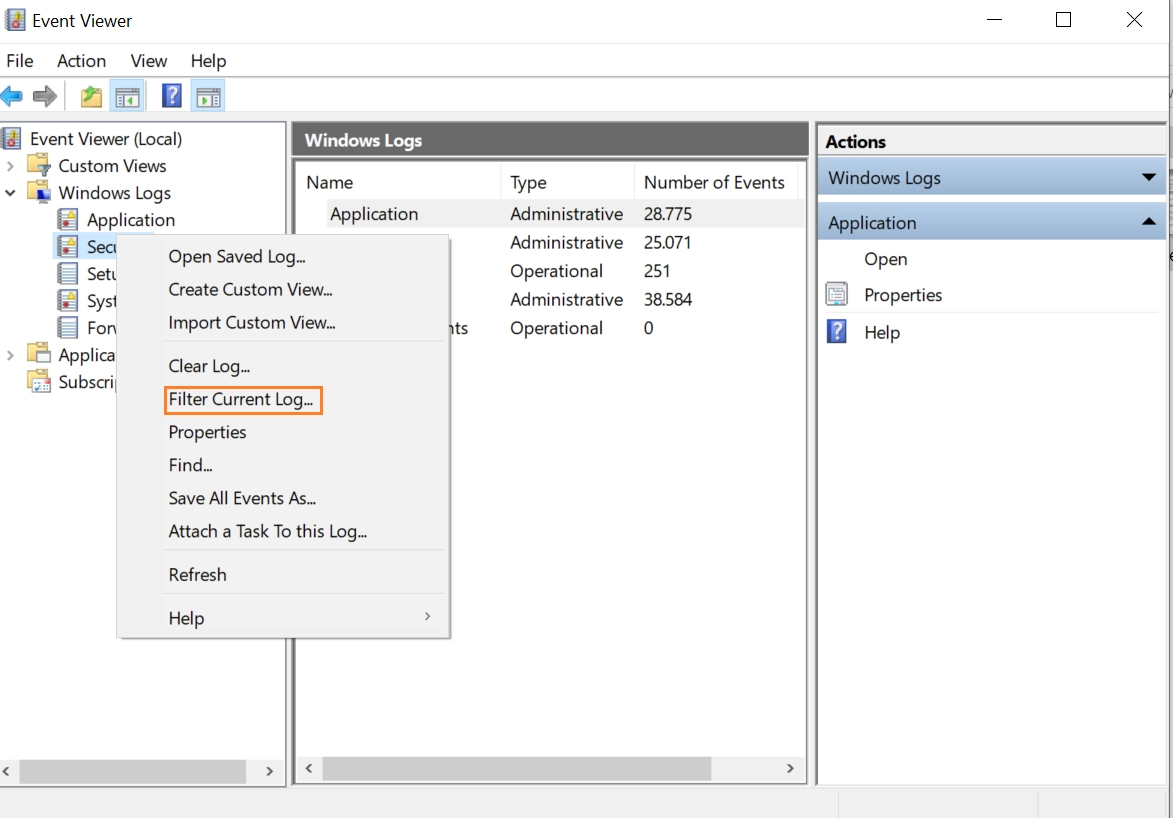Click the Applications and Services folder icon
1173x818 pixels.
coord(39,354)
